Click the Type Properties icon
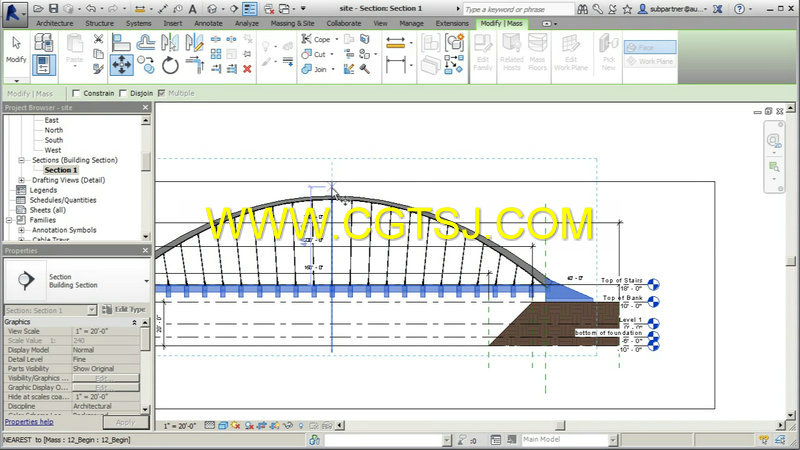Image resolution: width=800 pixels, height=450 pixels. [44, 42]
